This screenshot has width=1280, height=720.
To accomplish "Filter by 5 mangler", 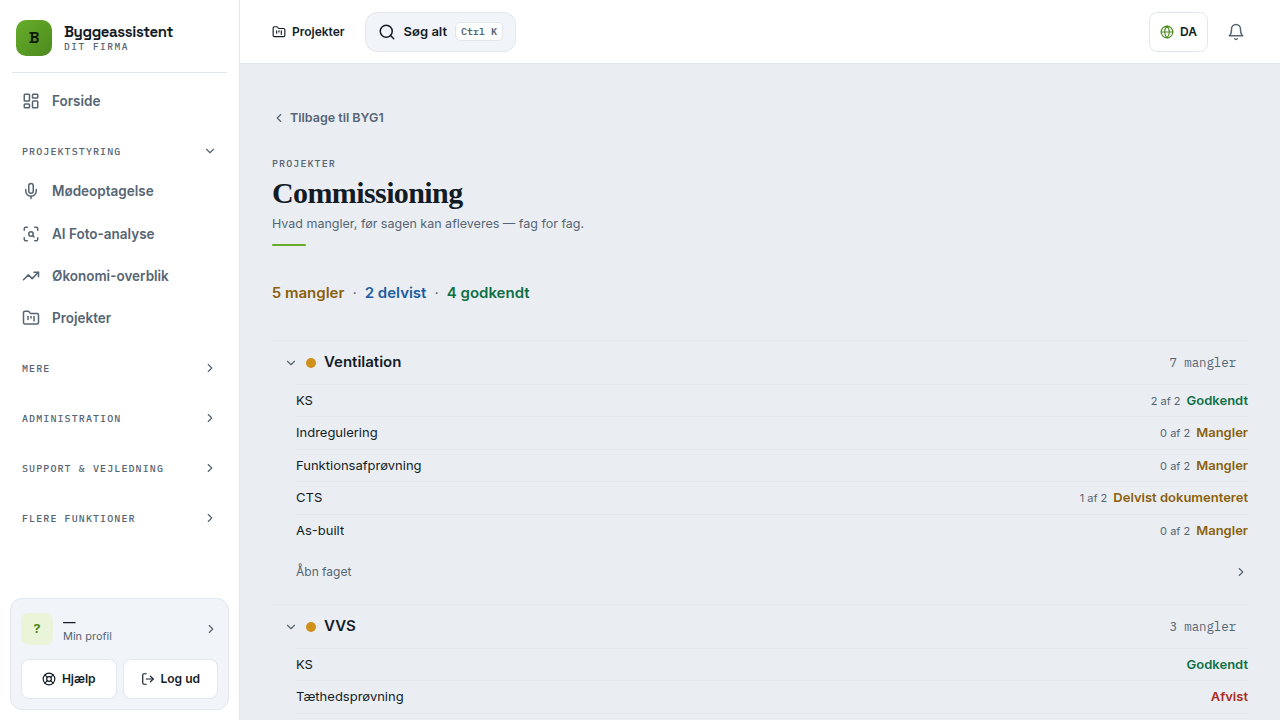I will point(308,293).
